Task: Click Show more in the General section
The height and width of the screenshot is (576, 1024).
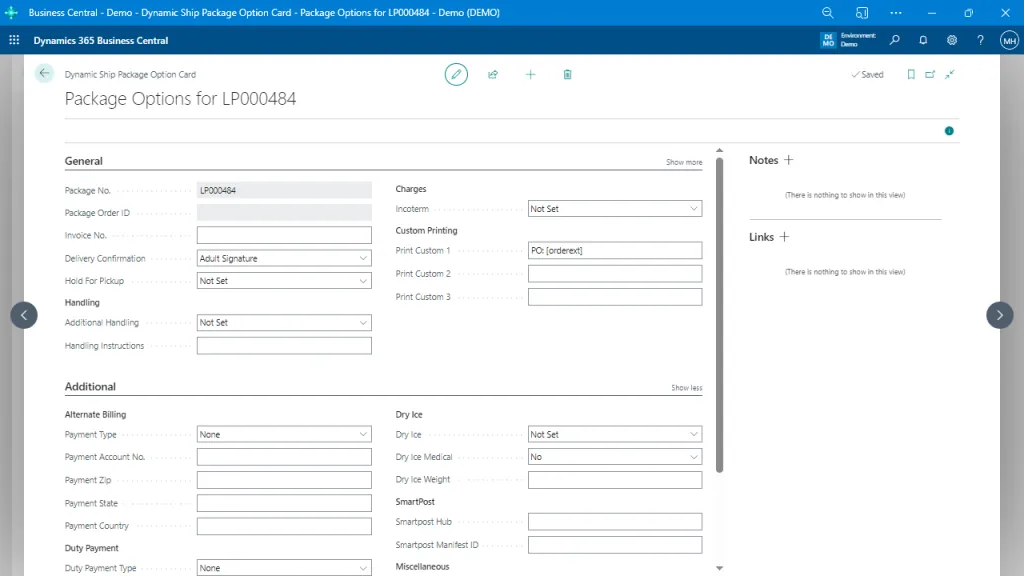Action: [683, 161]
